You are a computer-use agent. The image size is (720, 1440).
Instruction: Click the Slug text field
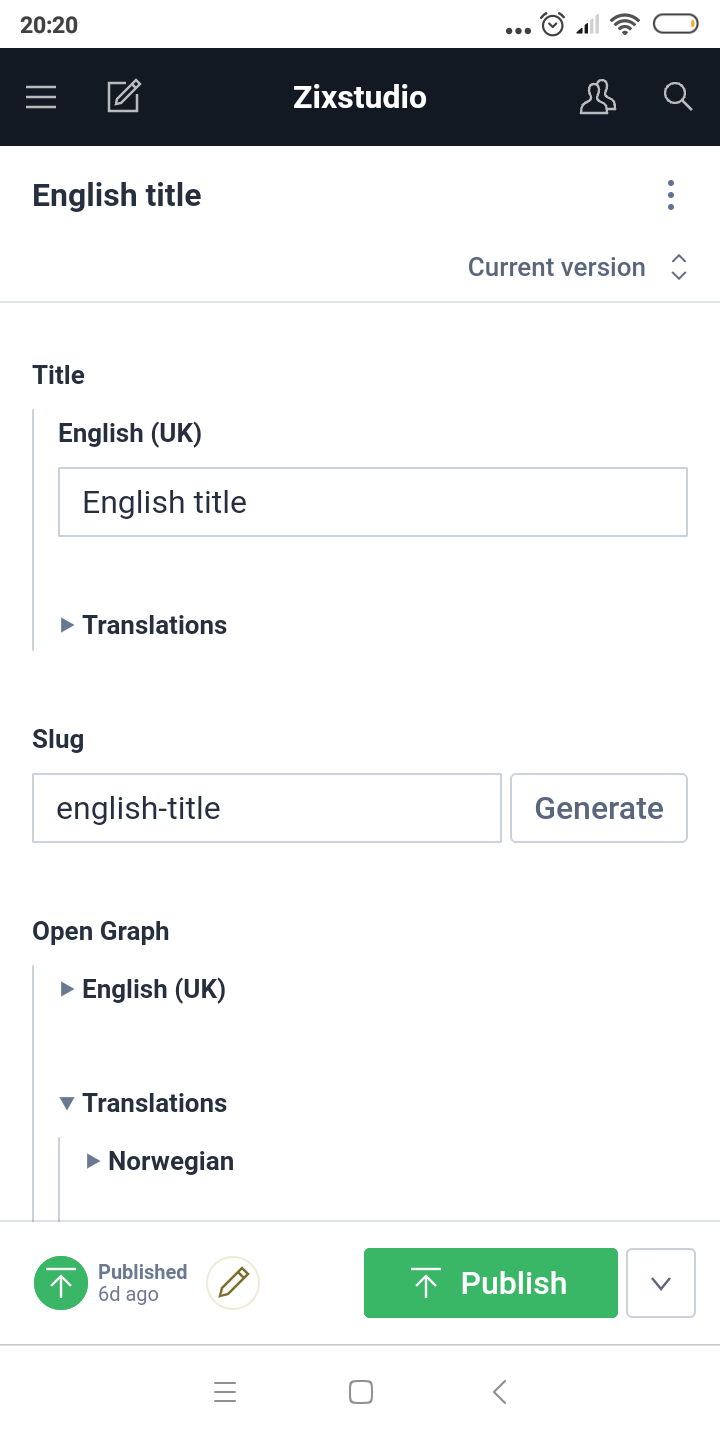(x=266, y=808)
